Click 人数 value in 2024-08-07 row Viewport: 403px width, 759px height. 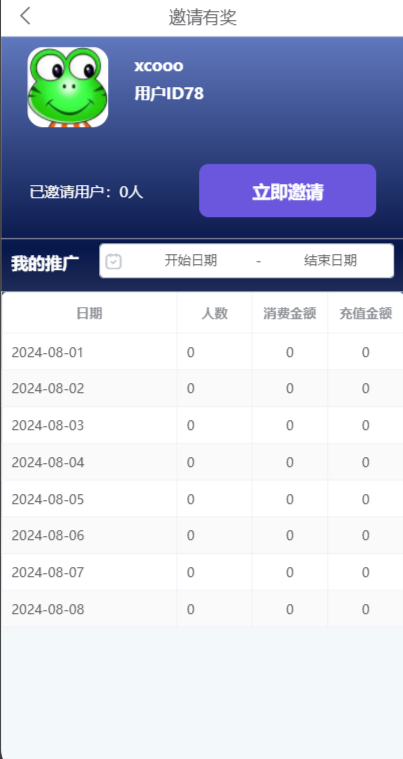click(191, 572)
